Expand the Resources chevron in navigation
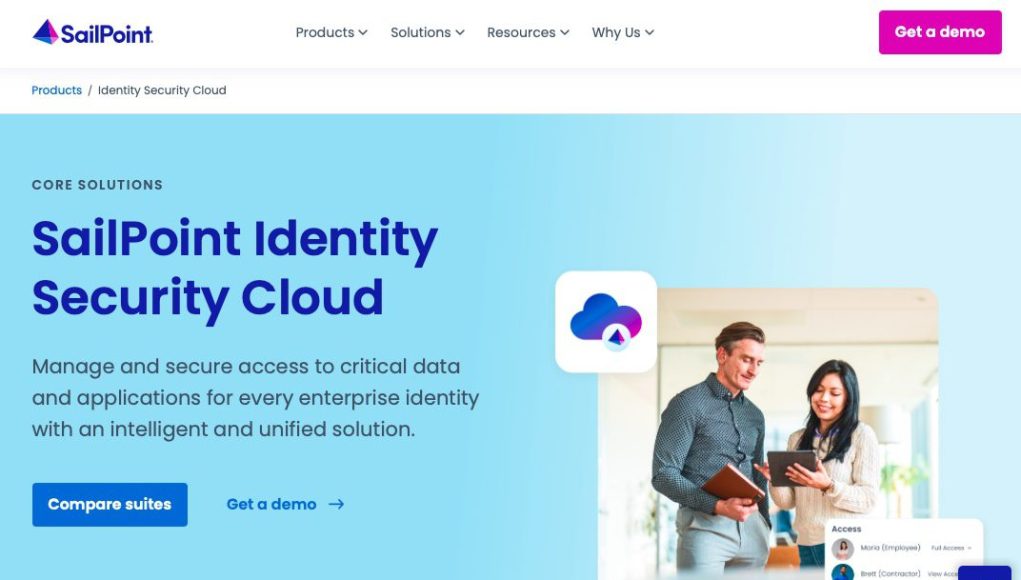The height and width of the screenshot is (580, 1021). 565,33
